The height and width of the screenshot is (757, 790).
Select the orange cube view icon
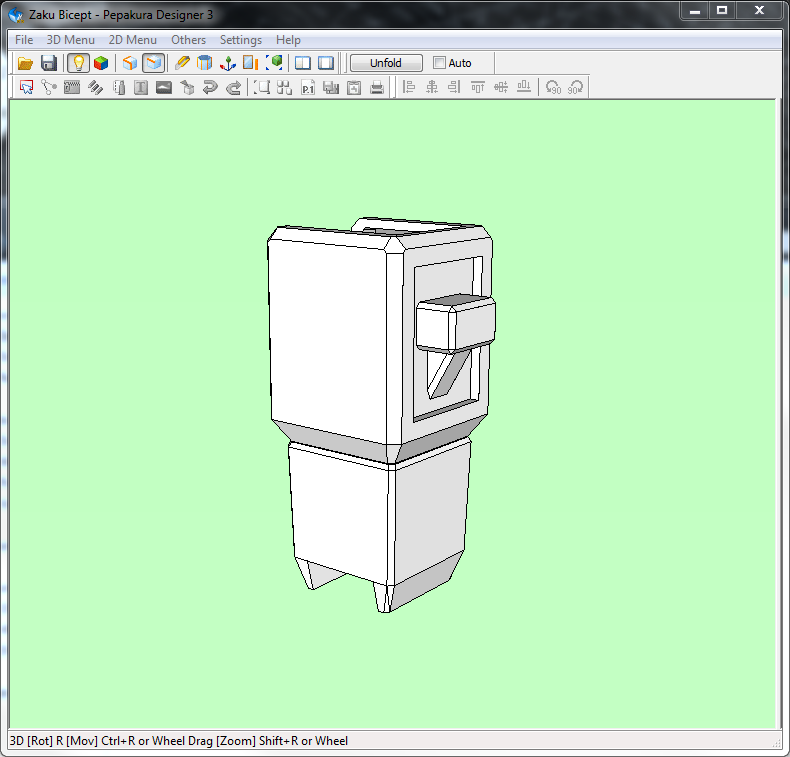(130, 63)
